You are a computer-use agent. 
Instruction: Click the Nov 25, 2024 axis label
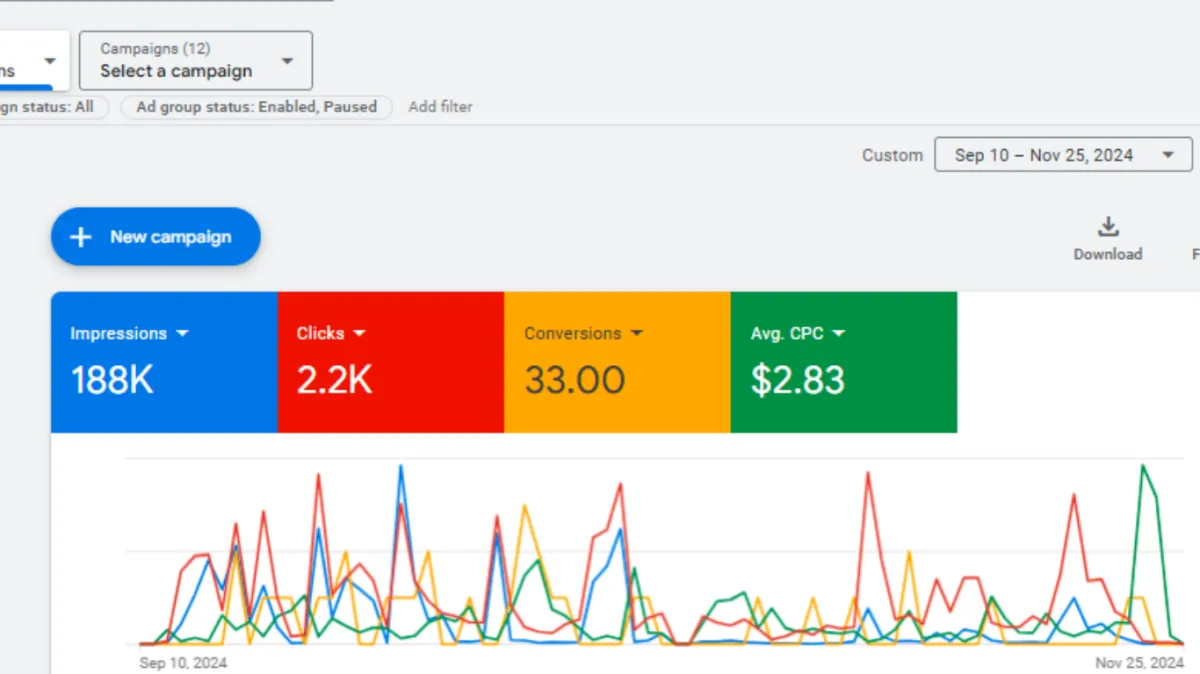1139,663
